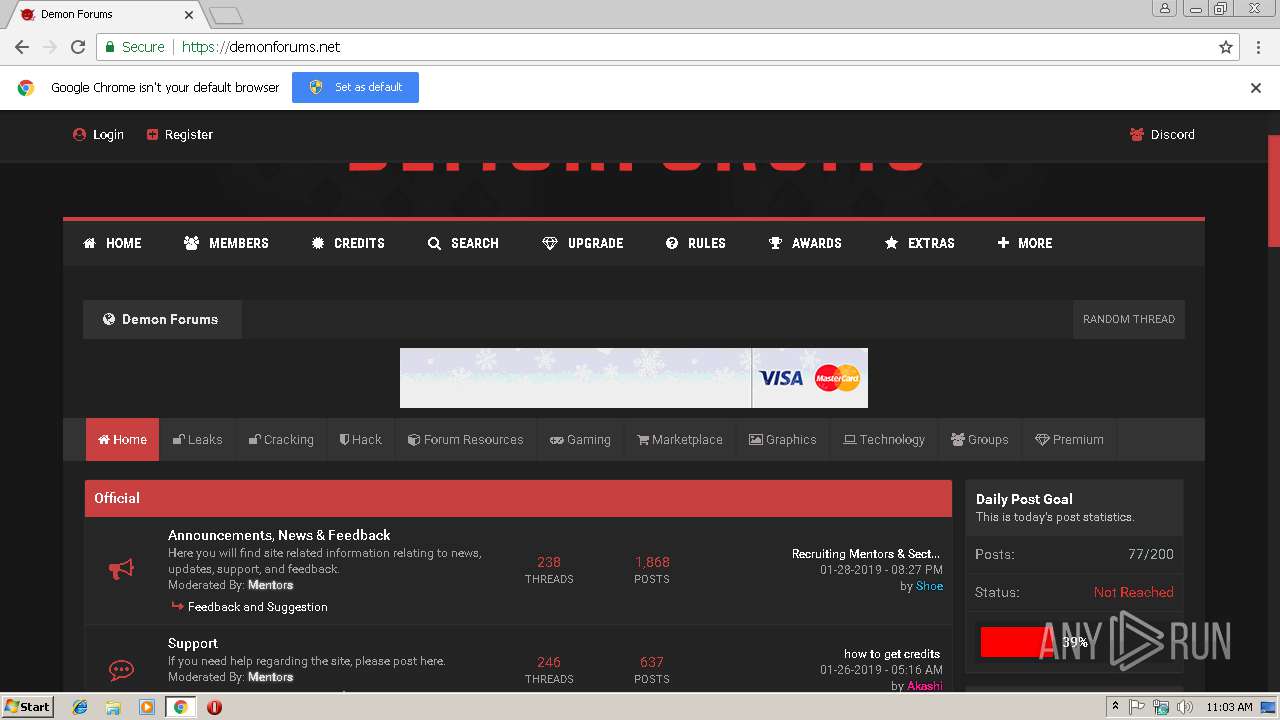The width and height of the screenshot is (1280, 720).
Task: Open RULES in main navigation
Action: 696,243
